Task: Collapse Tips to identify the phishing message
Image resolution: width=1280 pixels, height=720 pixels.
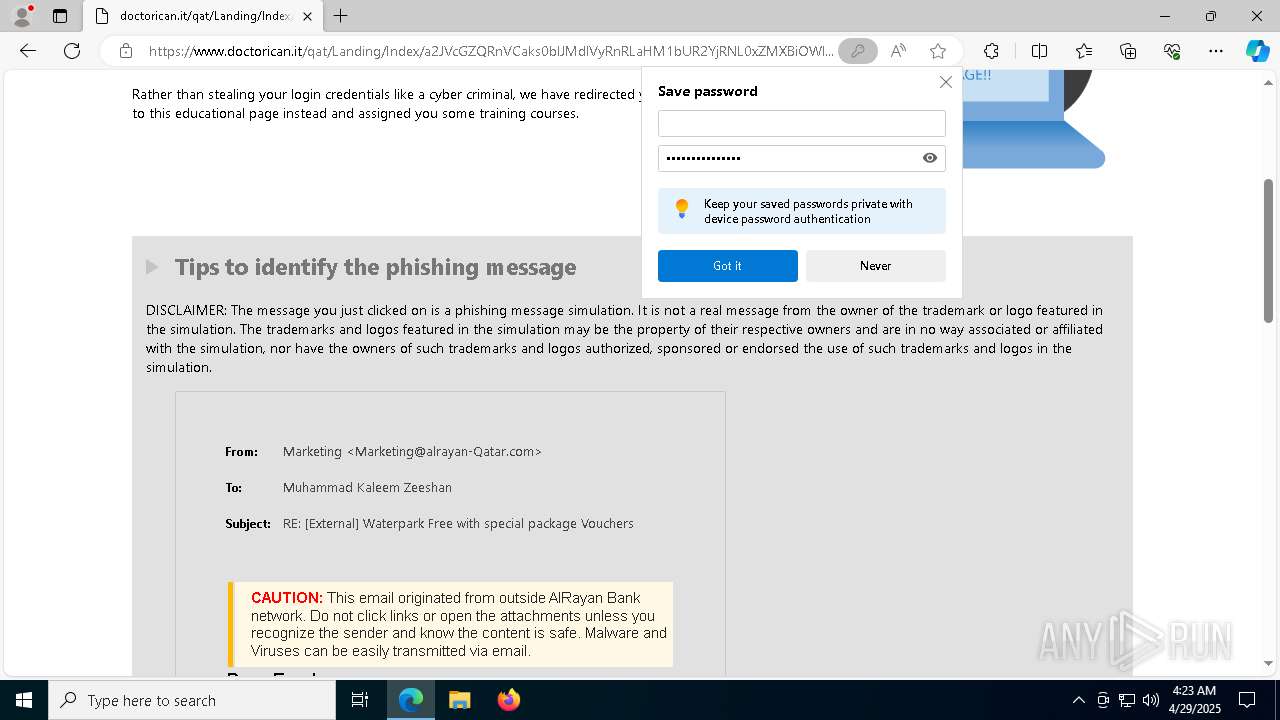Action: 152,267
